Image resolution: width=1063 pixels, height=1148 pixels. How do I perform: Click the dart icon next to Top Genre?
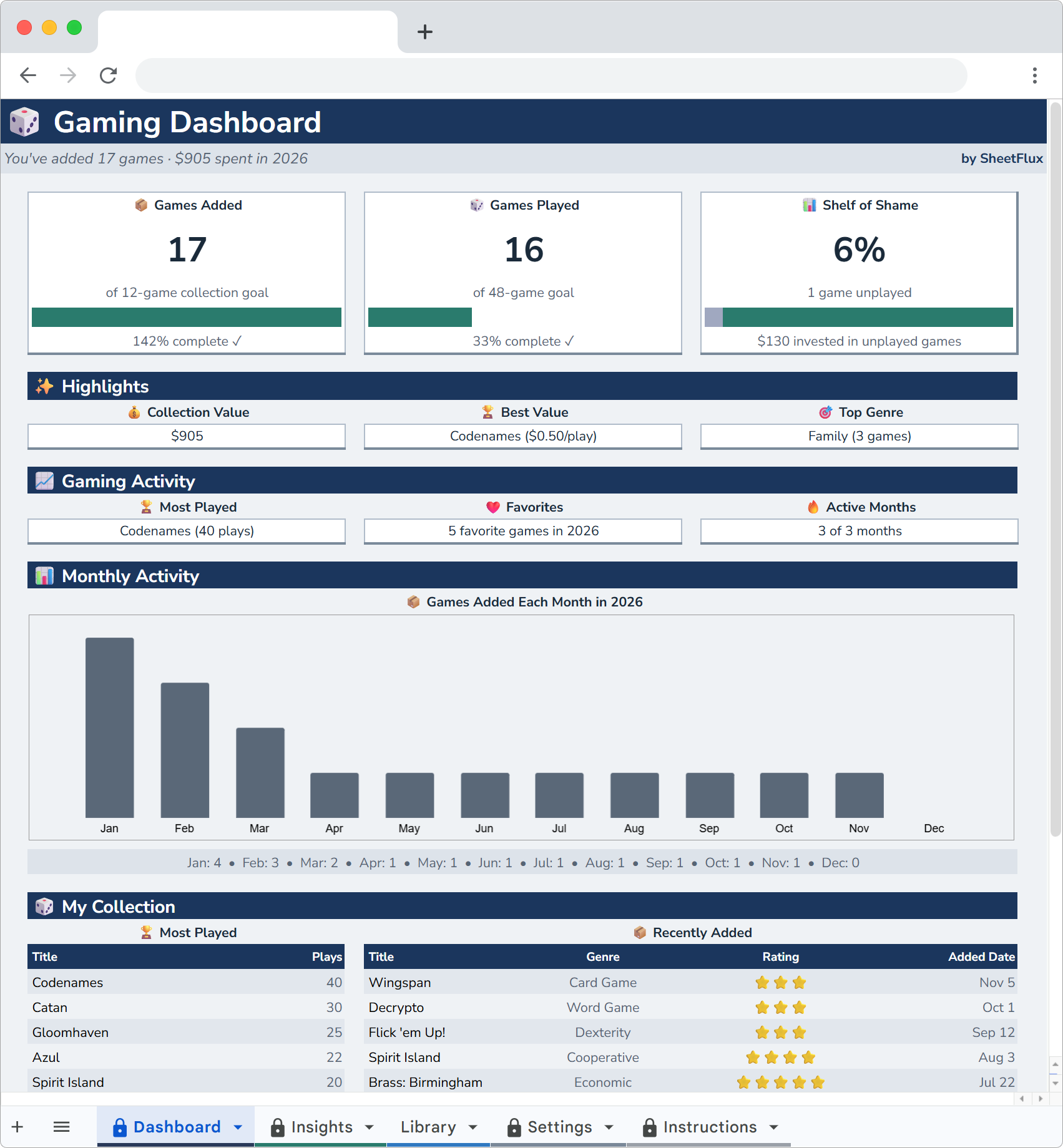[x=825, y=412]
